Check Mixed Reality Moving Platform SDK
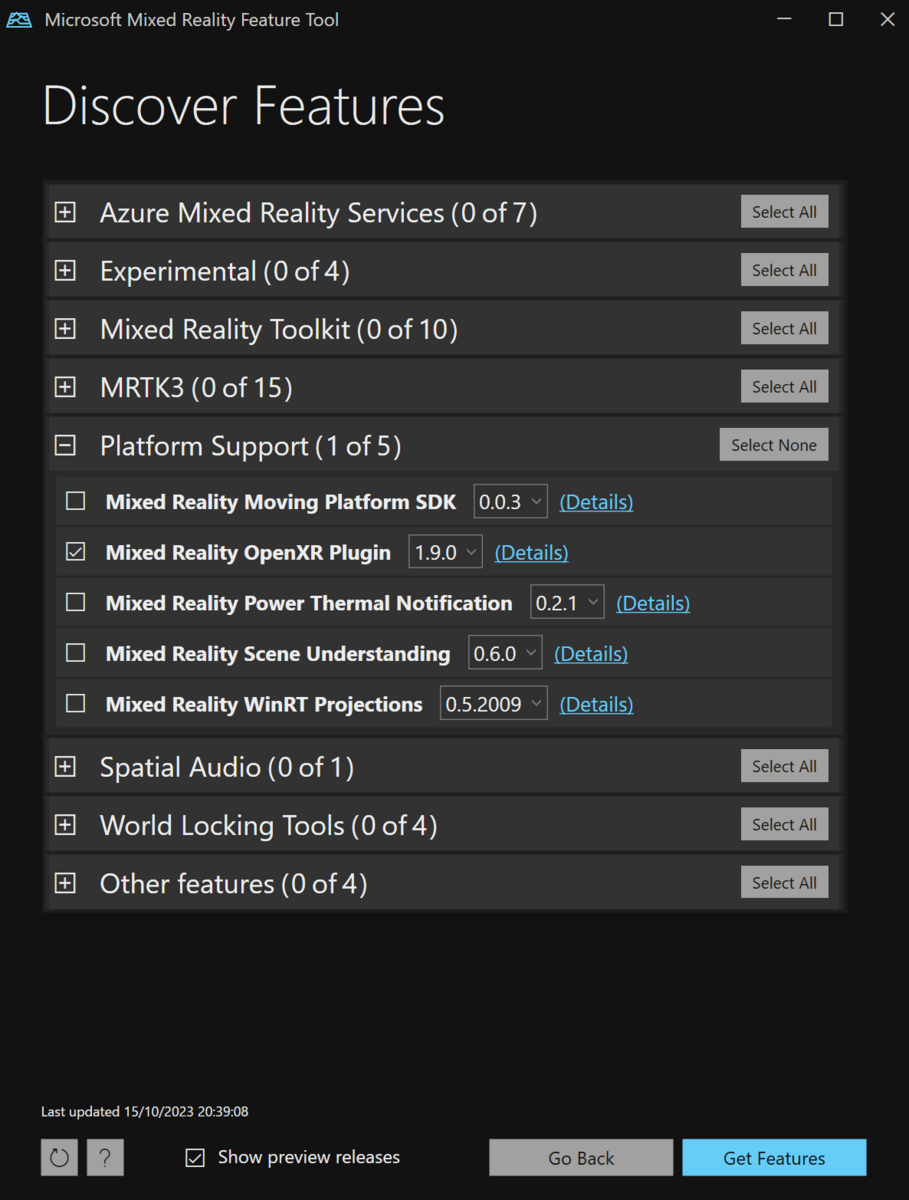909x1200 pixels. coord(76,501)
